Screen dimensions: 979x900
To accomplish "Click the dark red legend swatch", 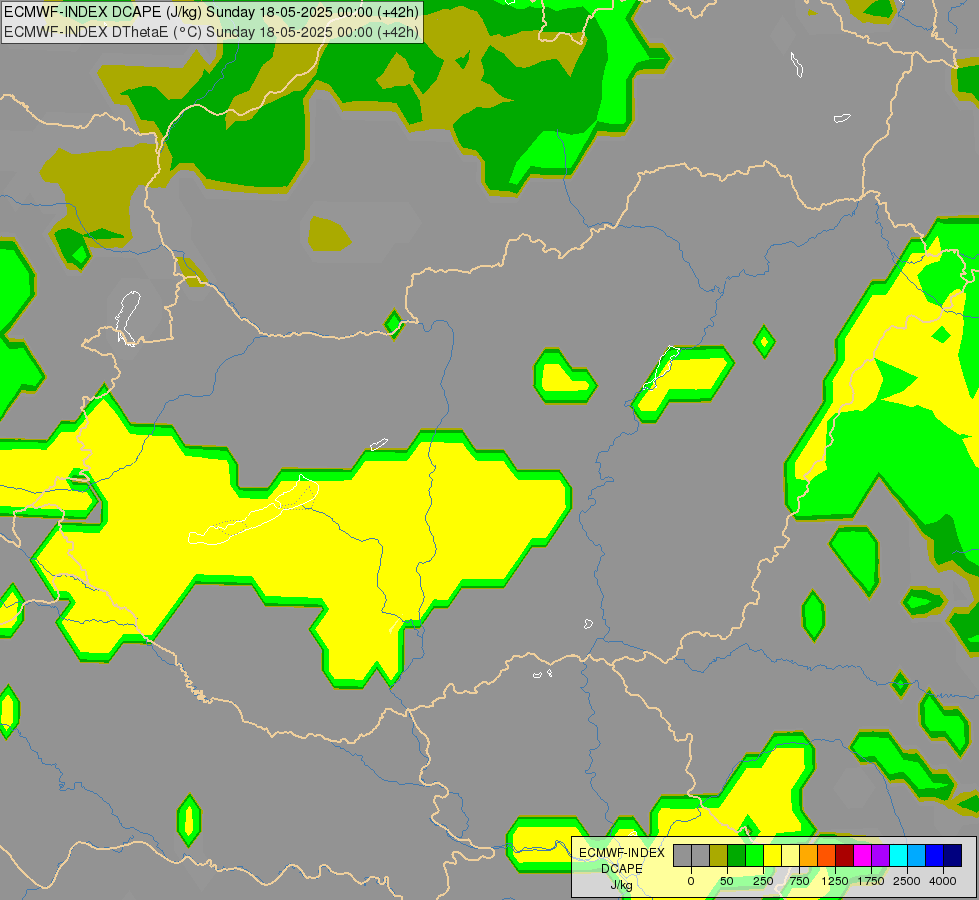I will coord(844,856).
